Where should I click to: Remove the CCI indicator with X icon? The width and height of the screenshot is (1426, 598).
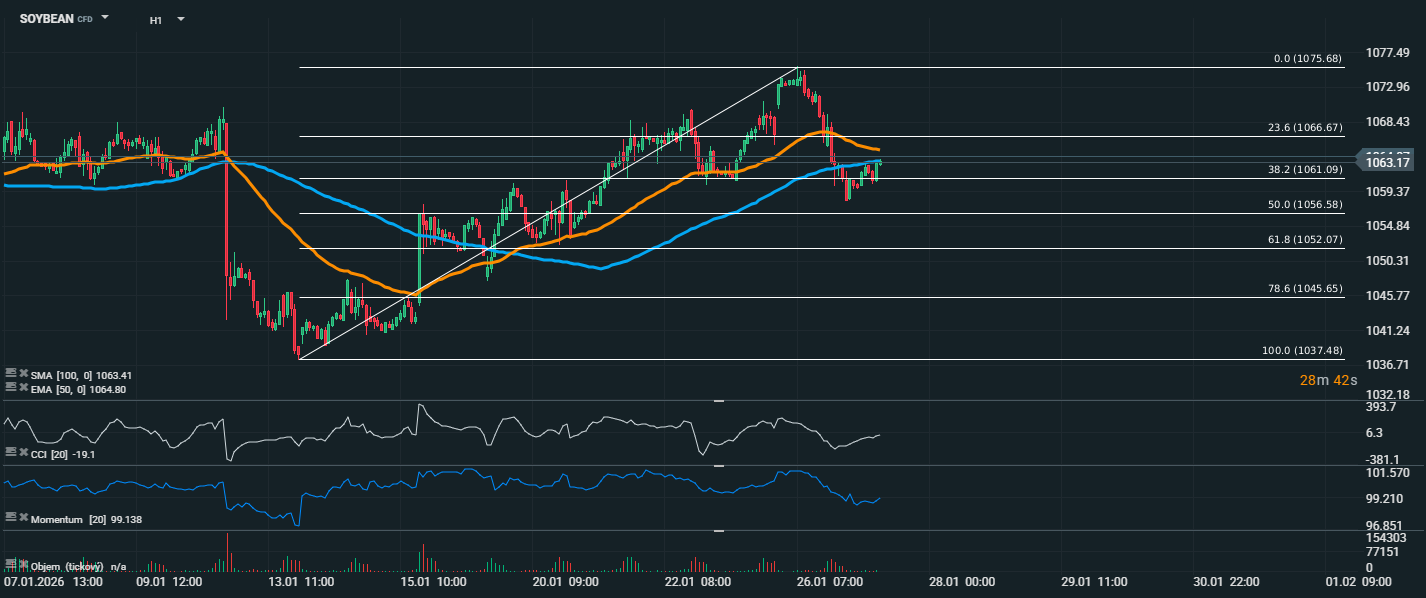(x=22, y=453)
